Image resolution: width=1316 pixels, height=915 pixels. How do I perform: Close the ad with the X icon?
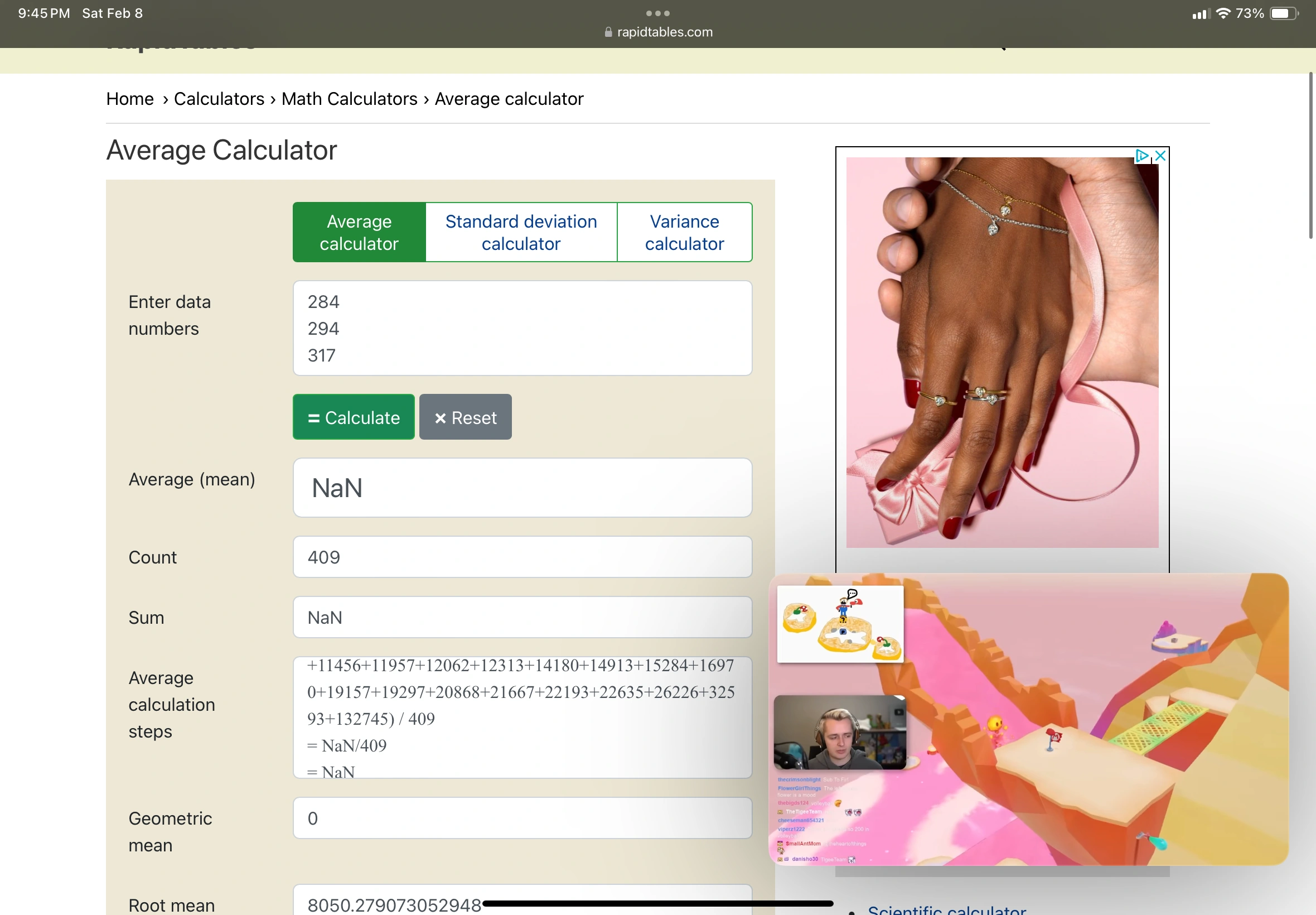click(x=1160, y=156)
